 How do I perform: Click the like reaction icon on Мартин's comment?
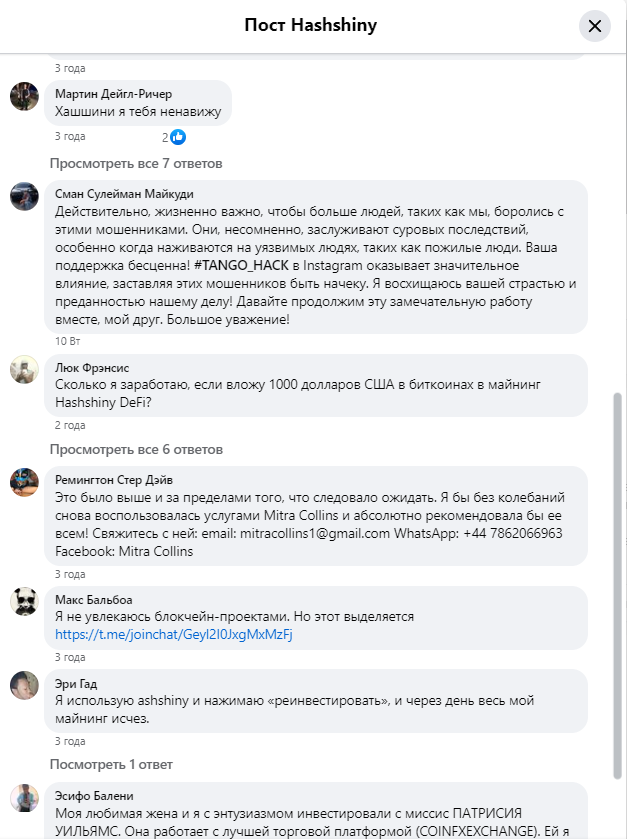178,137
